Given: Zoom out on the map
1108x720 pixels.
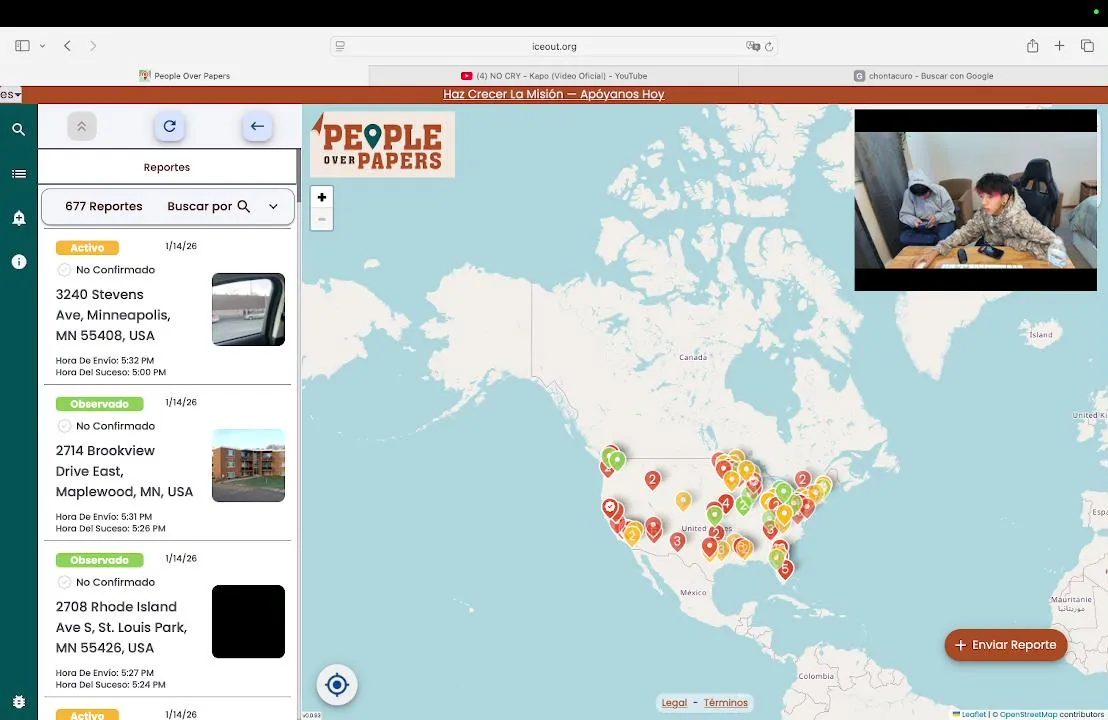Looking at the screenshot, I should 322,219.
